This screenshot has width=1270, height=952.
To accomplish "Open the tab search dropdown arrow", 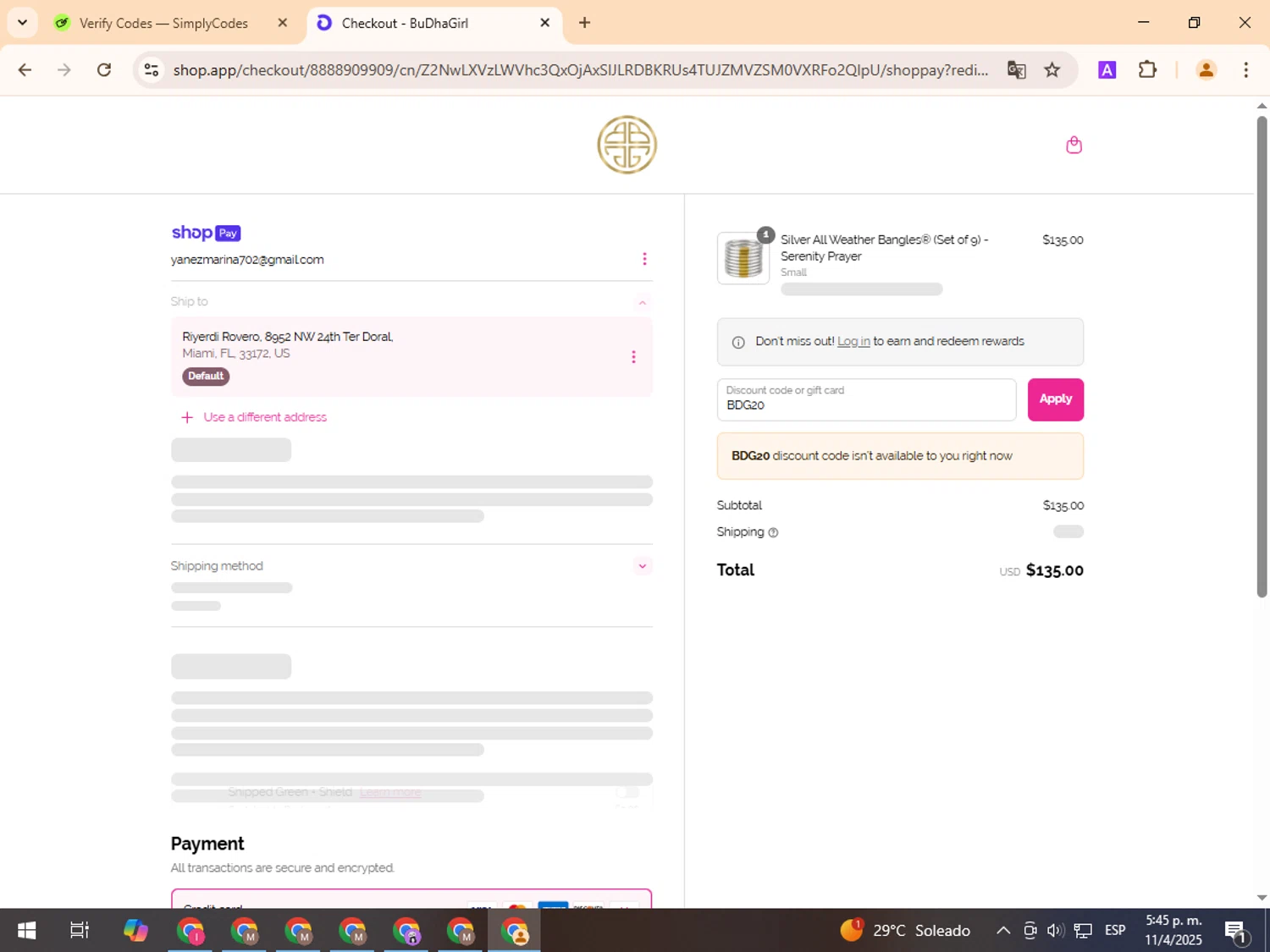I will tap(22, 23).
